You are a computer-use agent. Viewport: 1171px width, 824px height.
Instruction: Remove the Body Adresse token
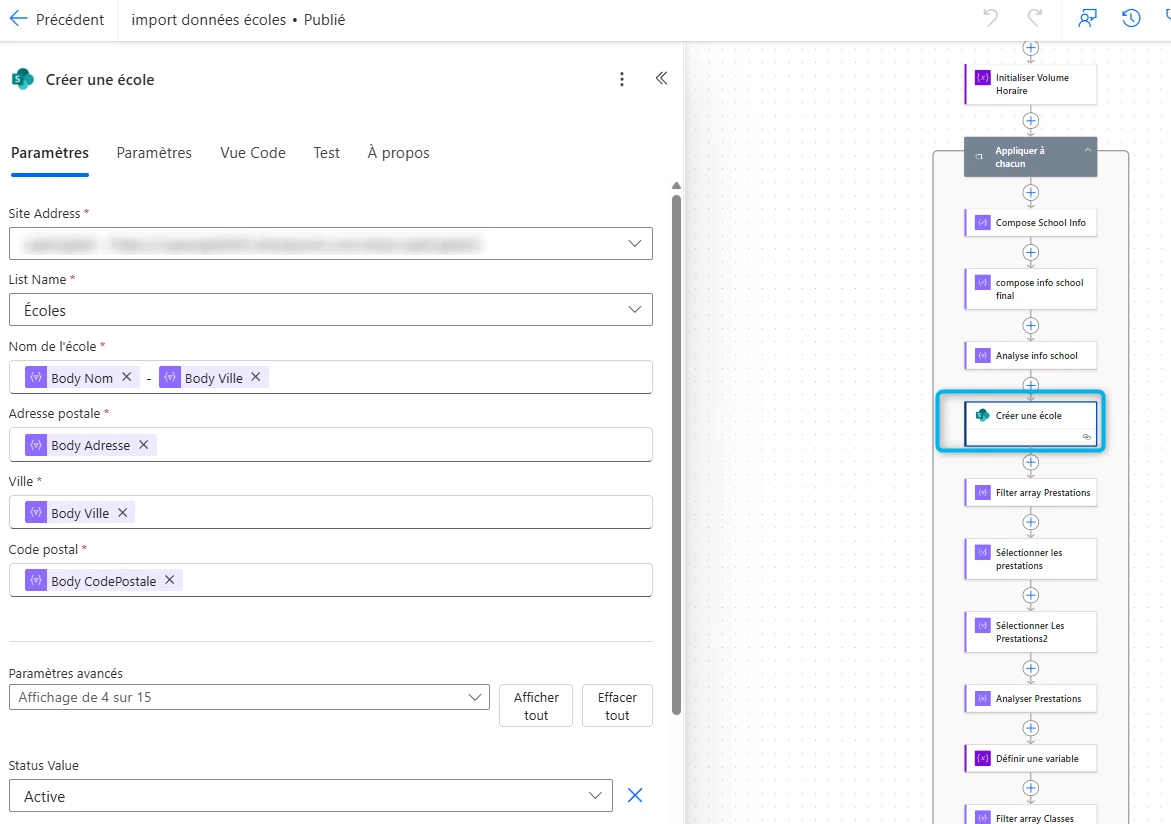tap(143, 444)
